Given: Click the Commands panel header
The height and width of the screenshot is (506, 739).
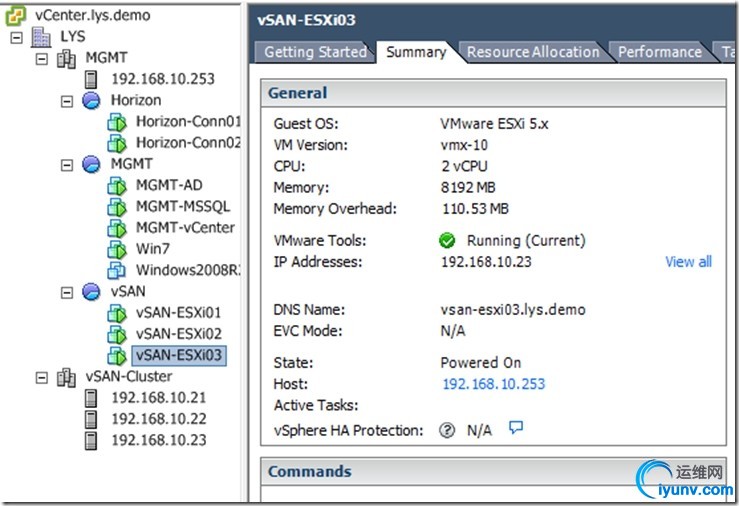Looking at the screenshot, I should pos(493,472).
